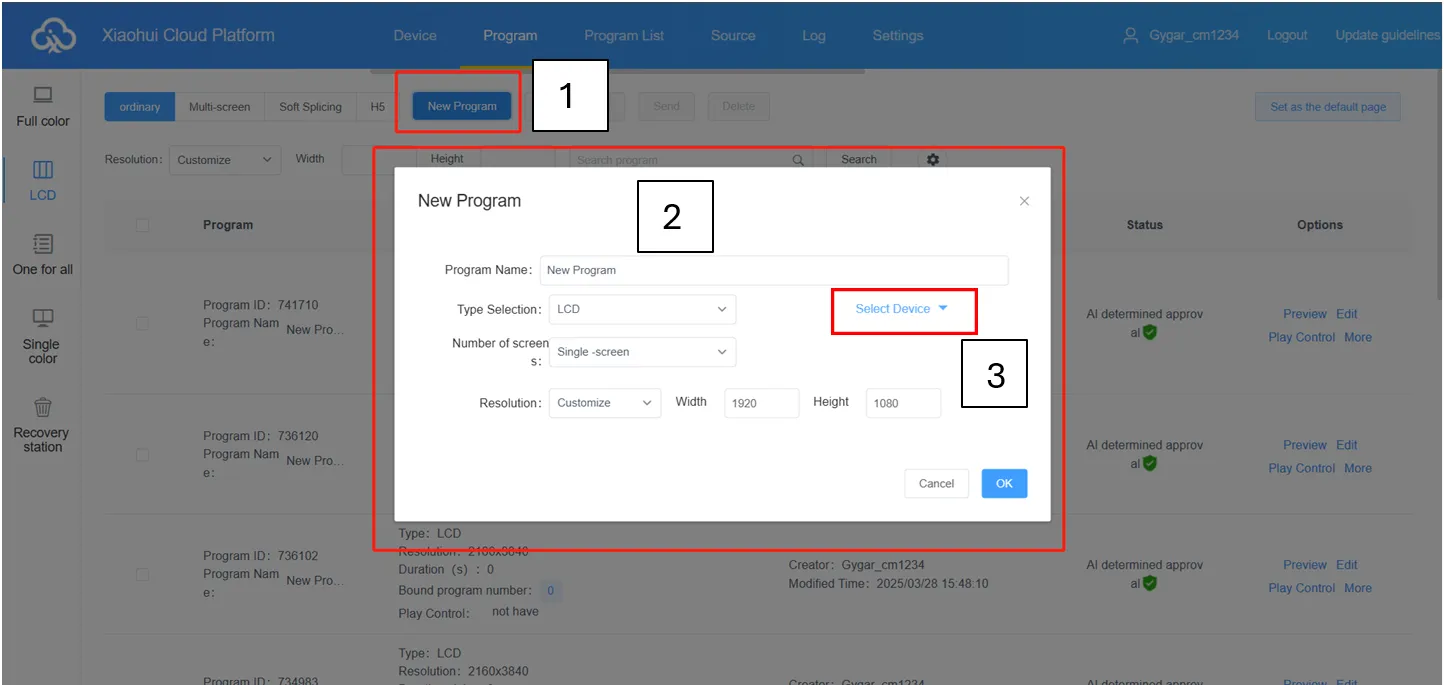The image size is (1444, 685).
Task: Click the Search button
Action: pos(859,159)
